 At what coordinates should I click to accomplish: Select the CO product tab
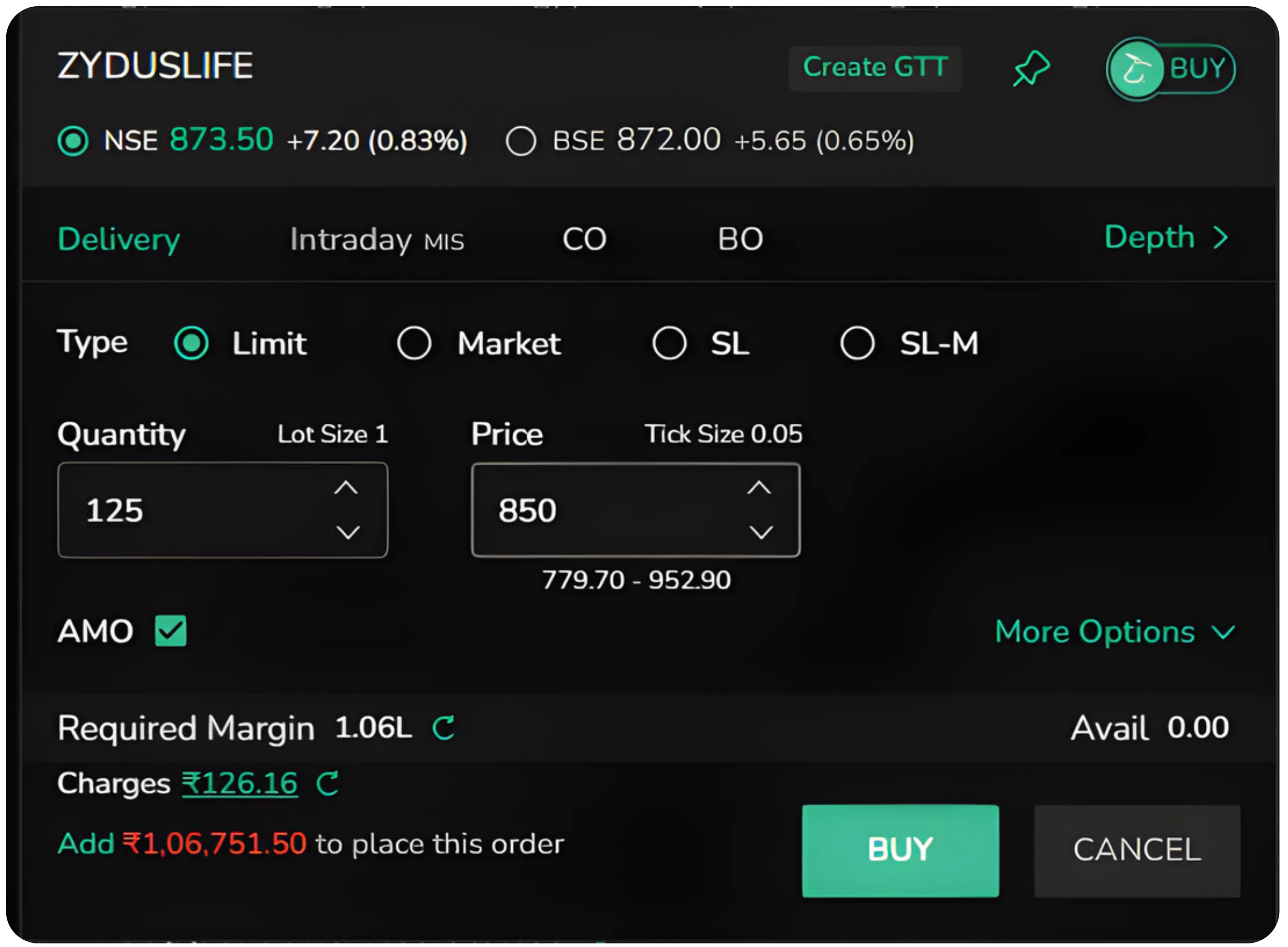584,240
